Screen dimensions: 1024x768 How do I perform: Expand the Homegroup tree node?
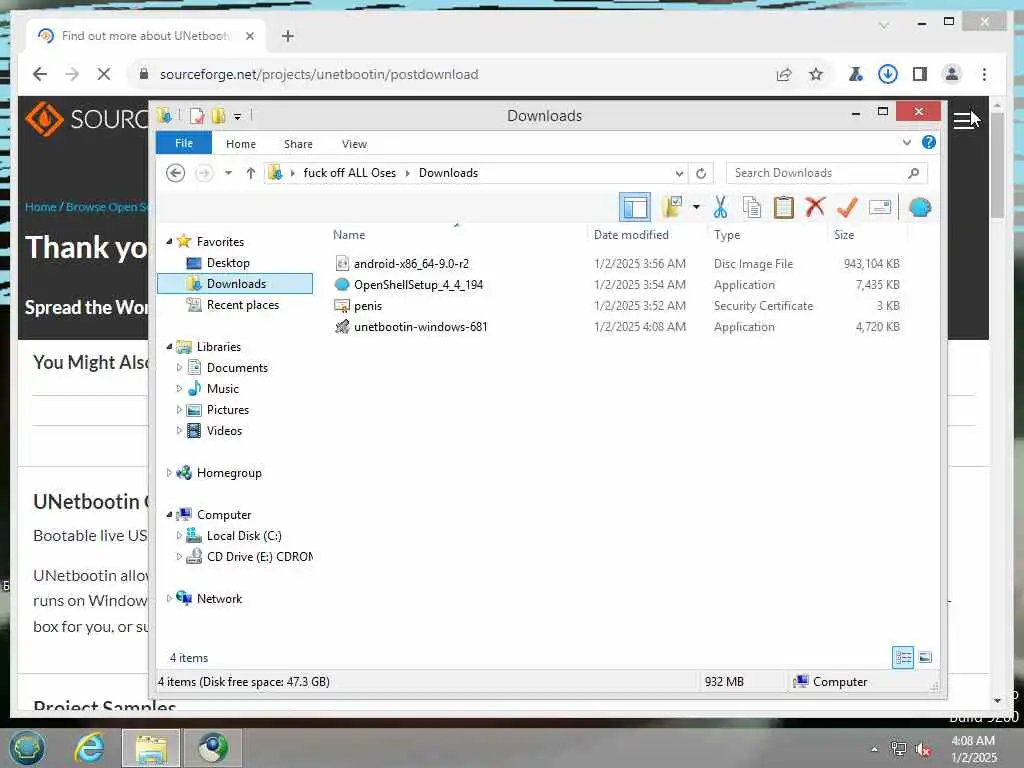169,473
